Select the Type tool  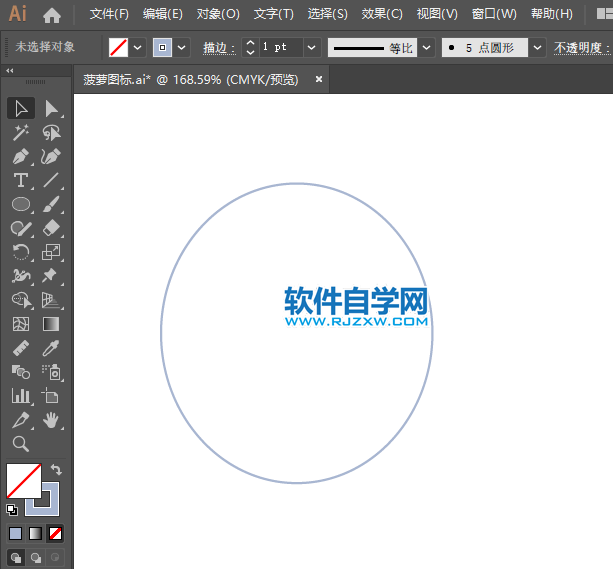point(21,180)
